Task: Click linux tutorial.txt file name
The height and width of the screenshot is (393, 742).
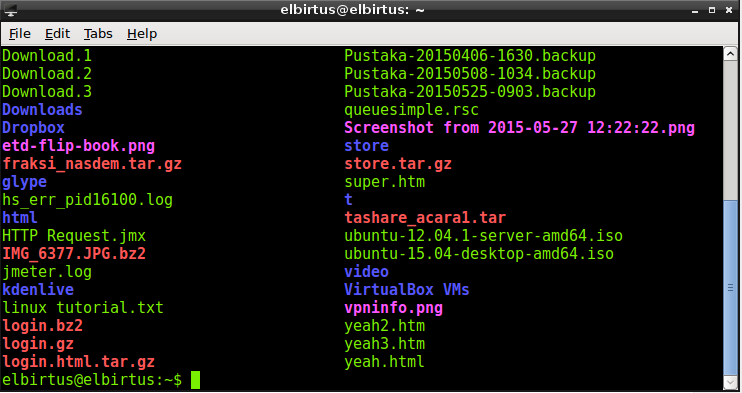Action: [83, 308]
